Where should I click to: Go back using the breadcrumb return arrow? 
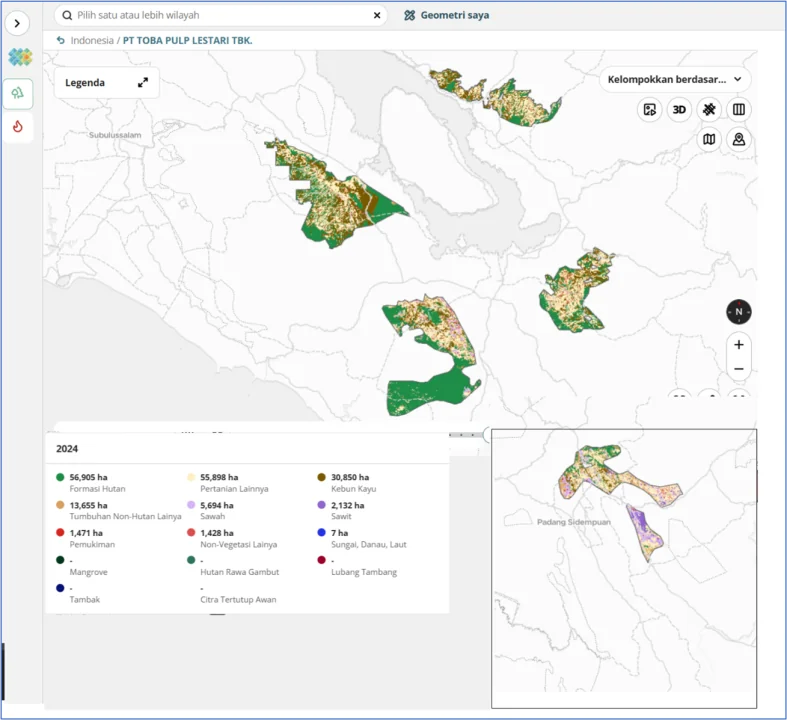[x=61, y=40]
